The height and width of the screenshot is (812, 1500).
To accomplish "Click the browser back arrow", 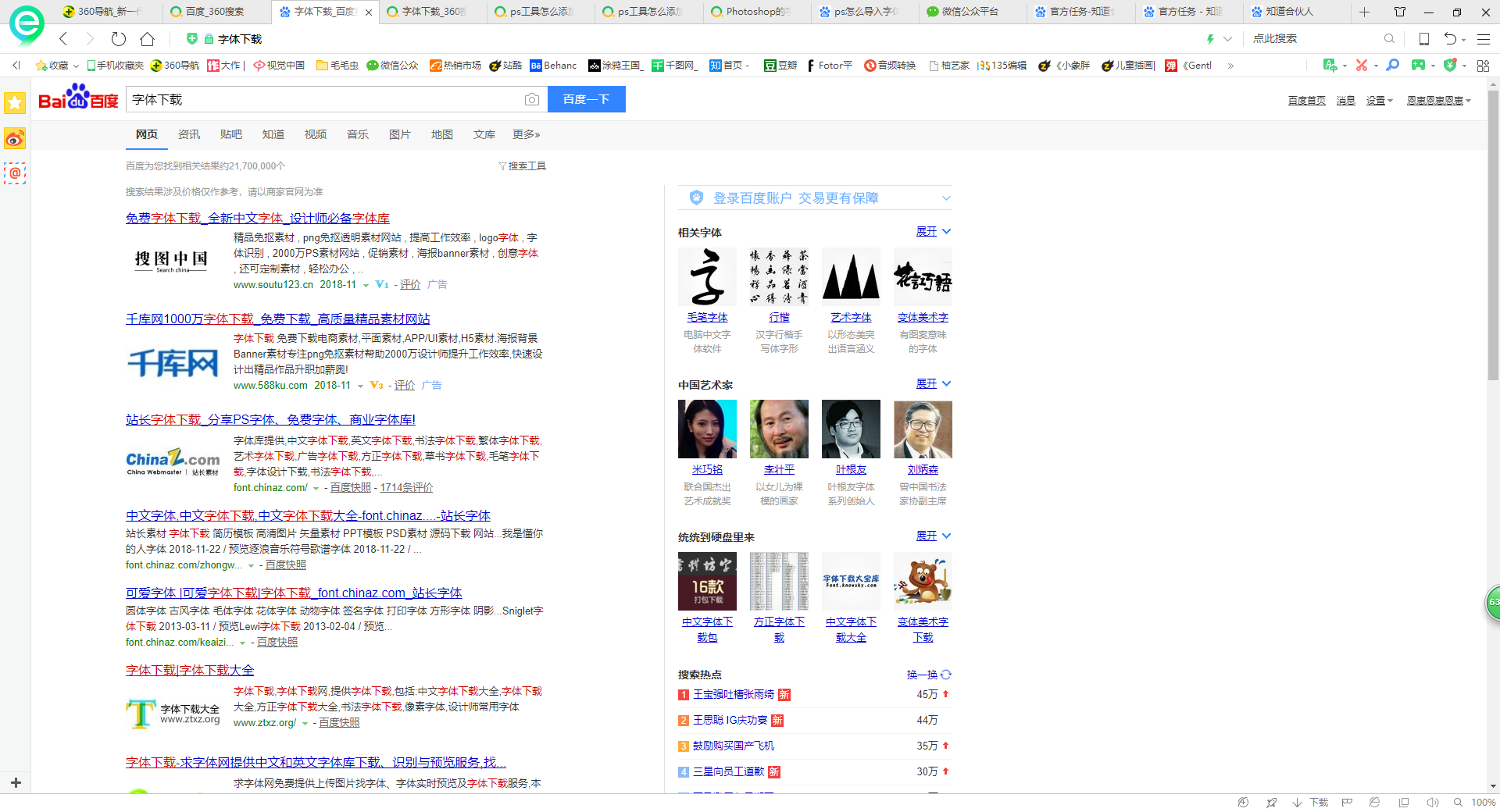I will 64,39.
